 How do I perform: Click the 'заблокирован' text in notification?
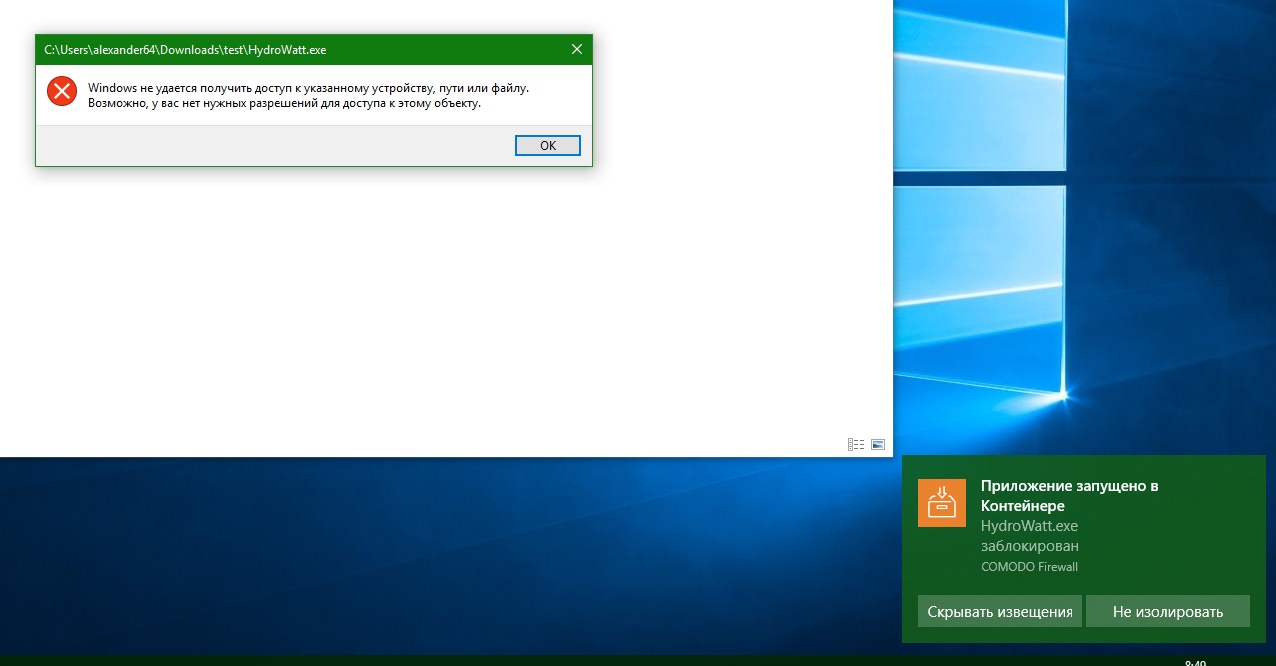1030,546
